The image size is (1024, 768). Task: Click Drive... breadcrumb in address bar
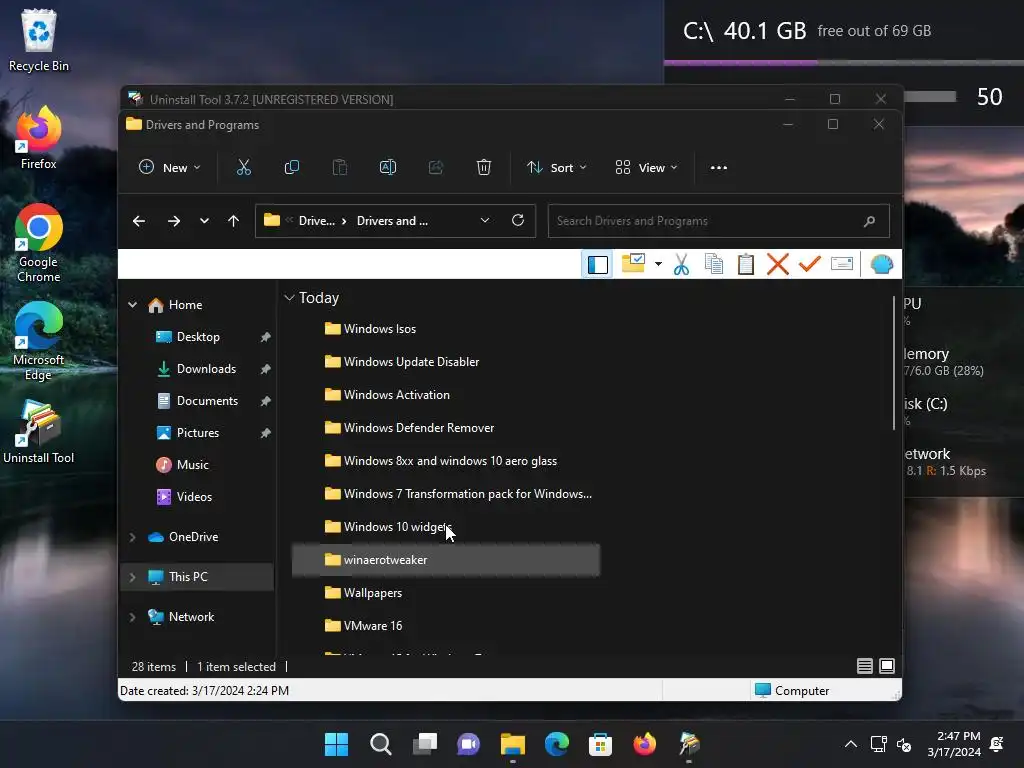317,221
